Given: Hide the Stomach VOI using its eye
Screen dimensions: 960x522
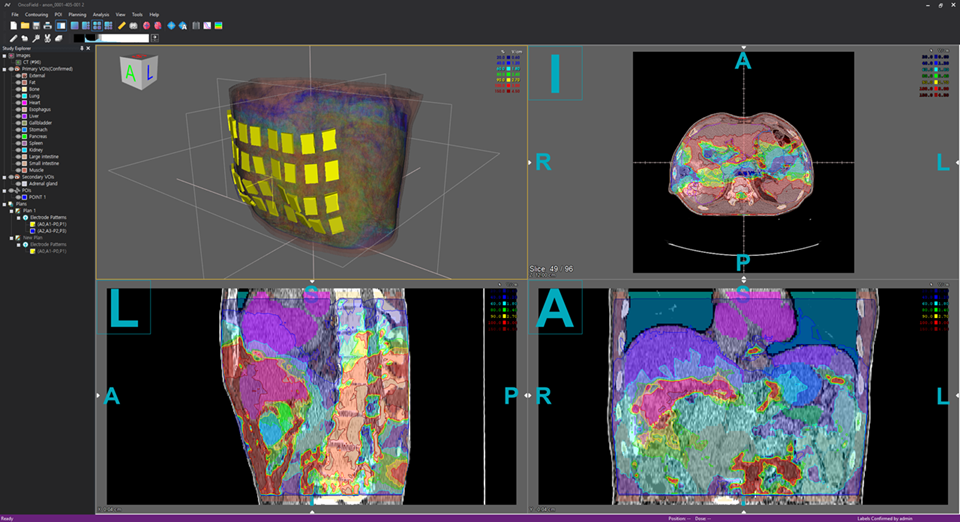Looking at the screenshot, I should pyautogui.click(x=18, y=130).
